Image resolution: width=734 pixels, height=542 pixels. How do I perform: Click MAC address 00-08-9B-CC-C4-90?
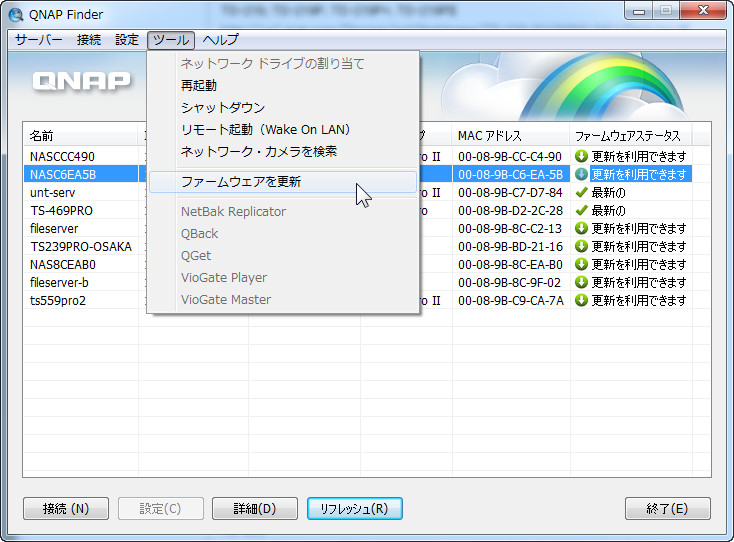point(510,156)
